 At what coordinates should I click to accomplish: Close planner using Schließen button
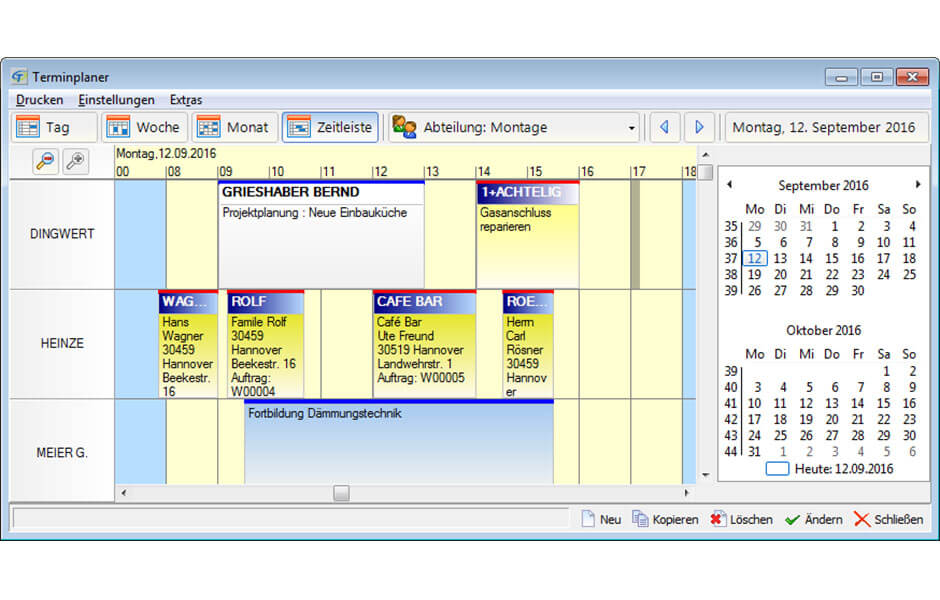[x=888, y=519]
